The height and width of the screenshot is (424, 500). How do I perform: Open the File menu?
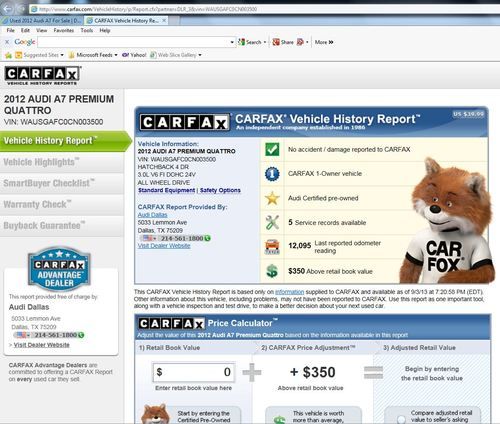[x=11, y=30]
